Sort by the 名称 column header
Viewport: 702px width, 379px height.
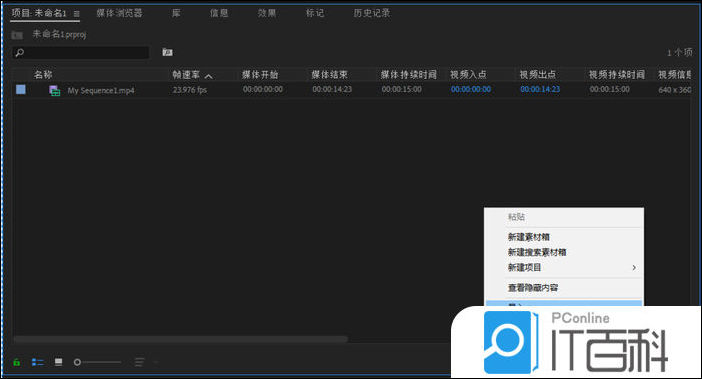tap(43, 75)
